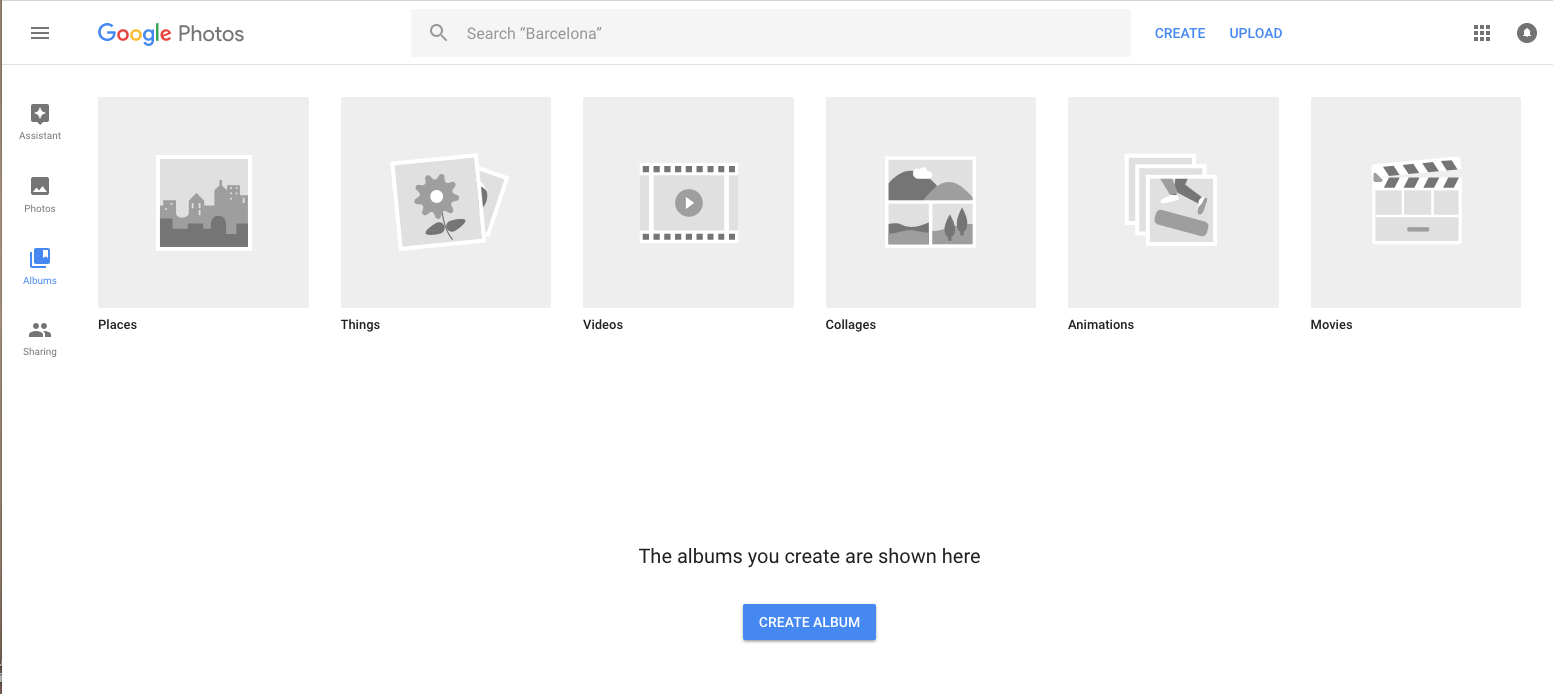
Task: Open the Animations album thumbnail
Action: (x=1173, y=202)
